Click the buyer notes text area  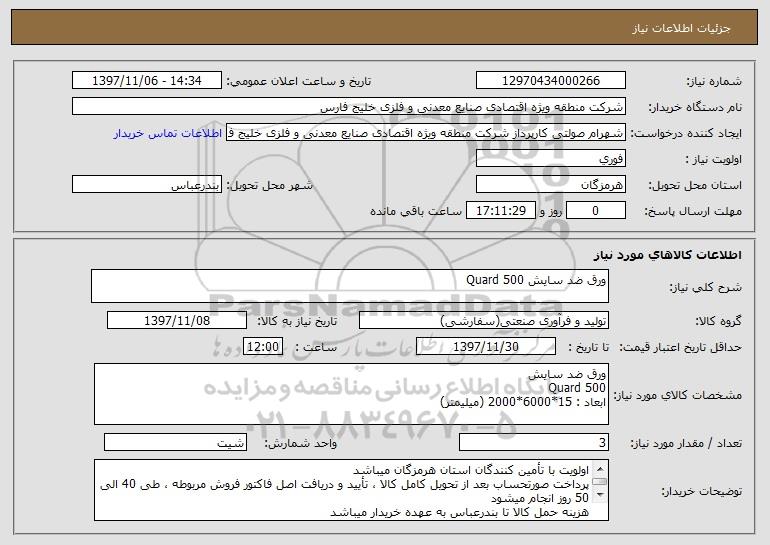coord(351,490)
